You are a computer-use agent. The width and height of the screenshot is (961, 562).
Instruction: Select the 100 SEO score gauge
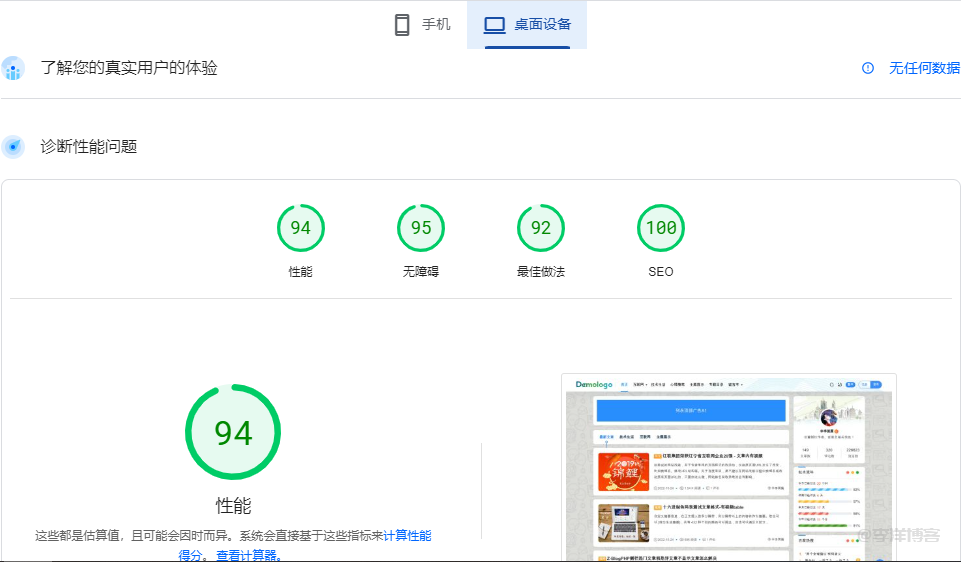(x=661, y=228)
